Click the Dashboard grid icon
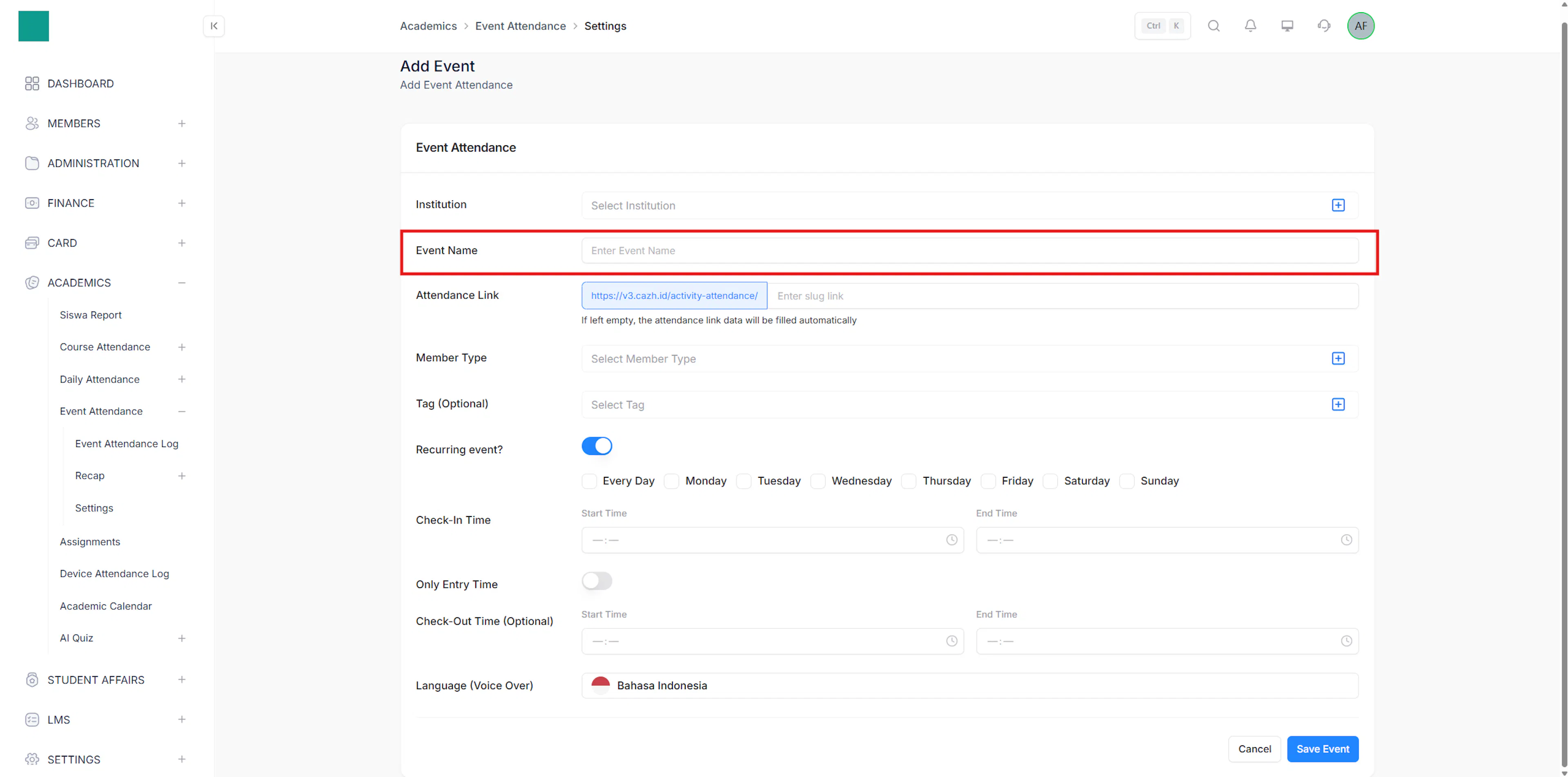 pyautogui.click(x=32, y=83)
